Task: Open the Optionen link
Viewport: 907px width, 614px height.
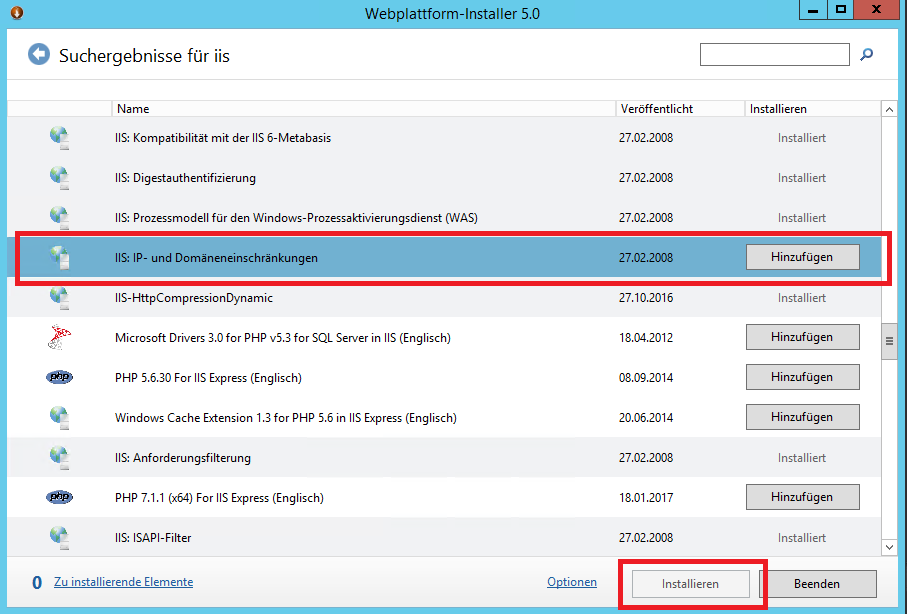Action: [572, 581]
